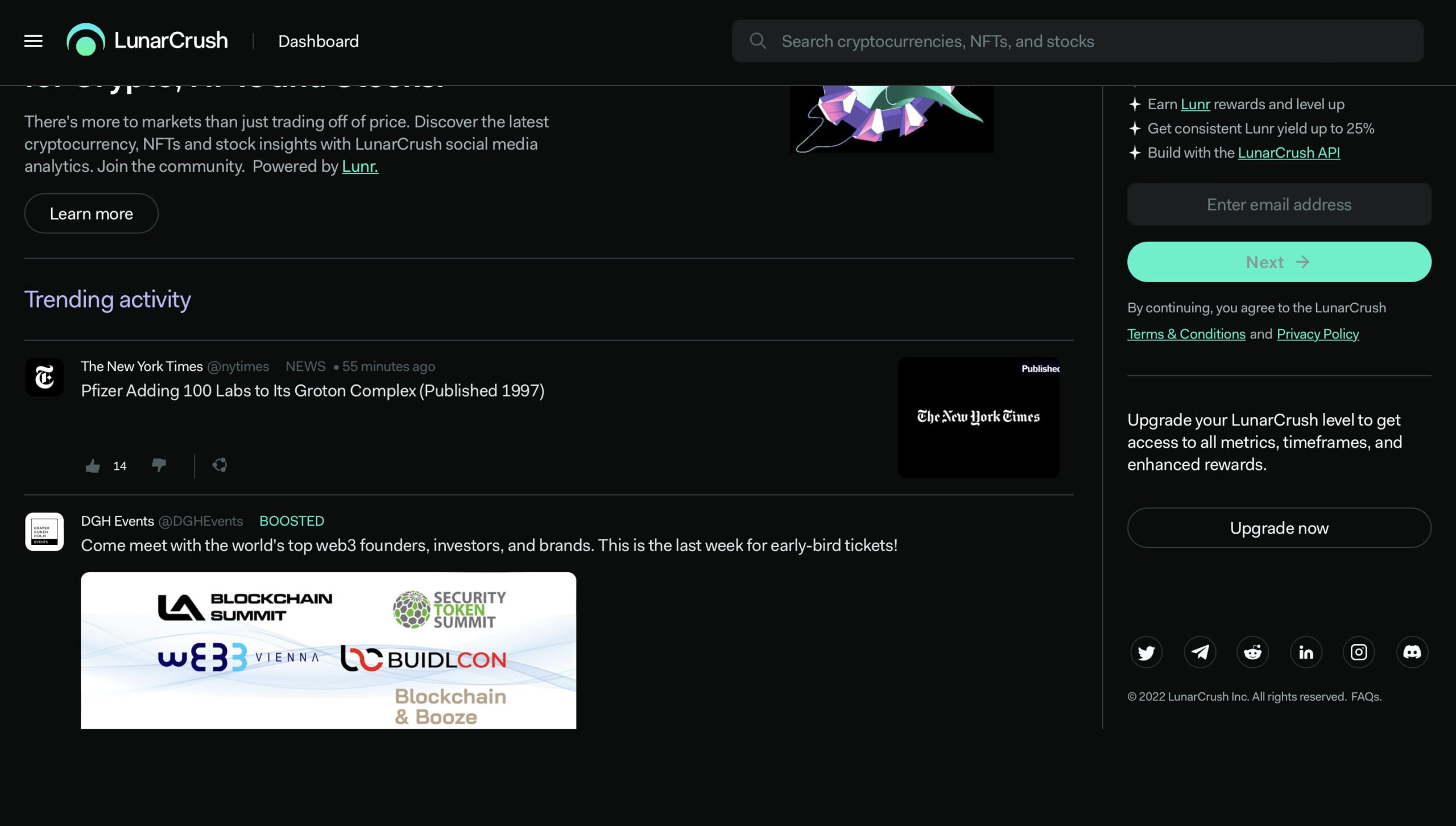Click the hero illustration image
This screenshot has width=1456, height=826.
point(892,119)
